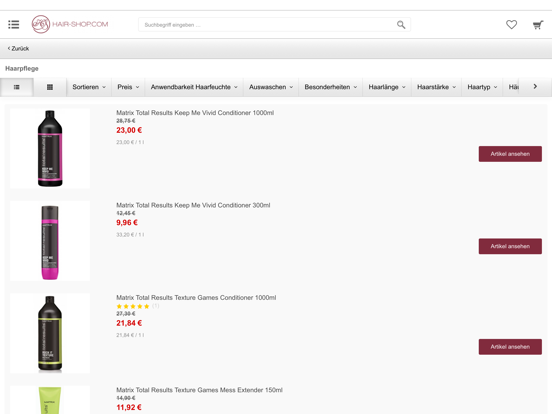552x414 pixels.
Task: Open the Preis filter dropdown
Action: [128, 87]
